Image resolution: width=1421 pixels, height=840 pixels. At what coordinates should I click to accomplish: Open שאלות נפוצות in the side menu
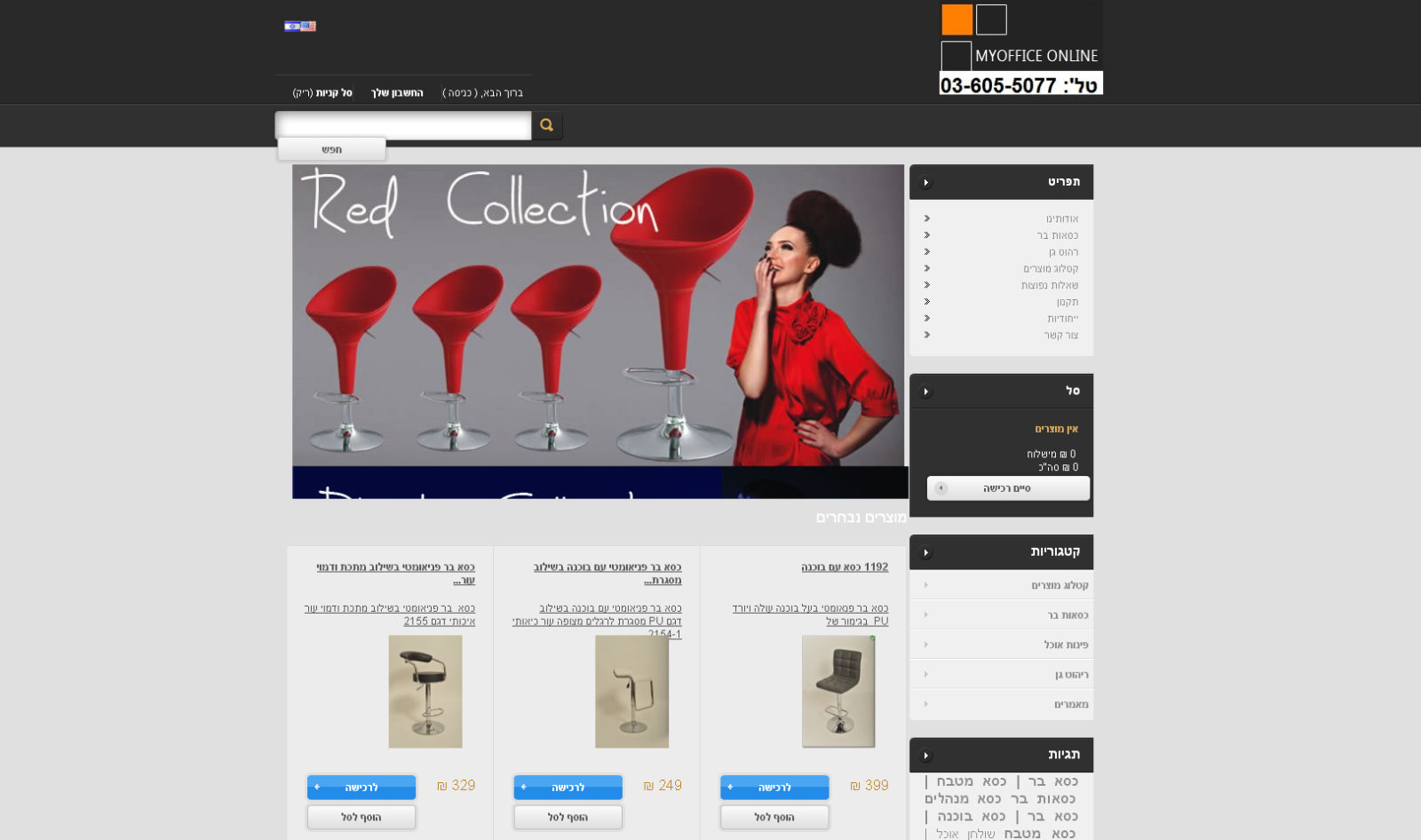[x=1049, y=285]
